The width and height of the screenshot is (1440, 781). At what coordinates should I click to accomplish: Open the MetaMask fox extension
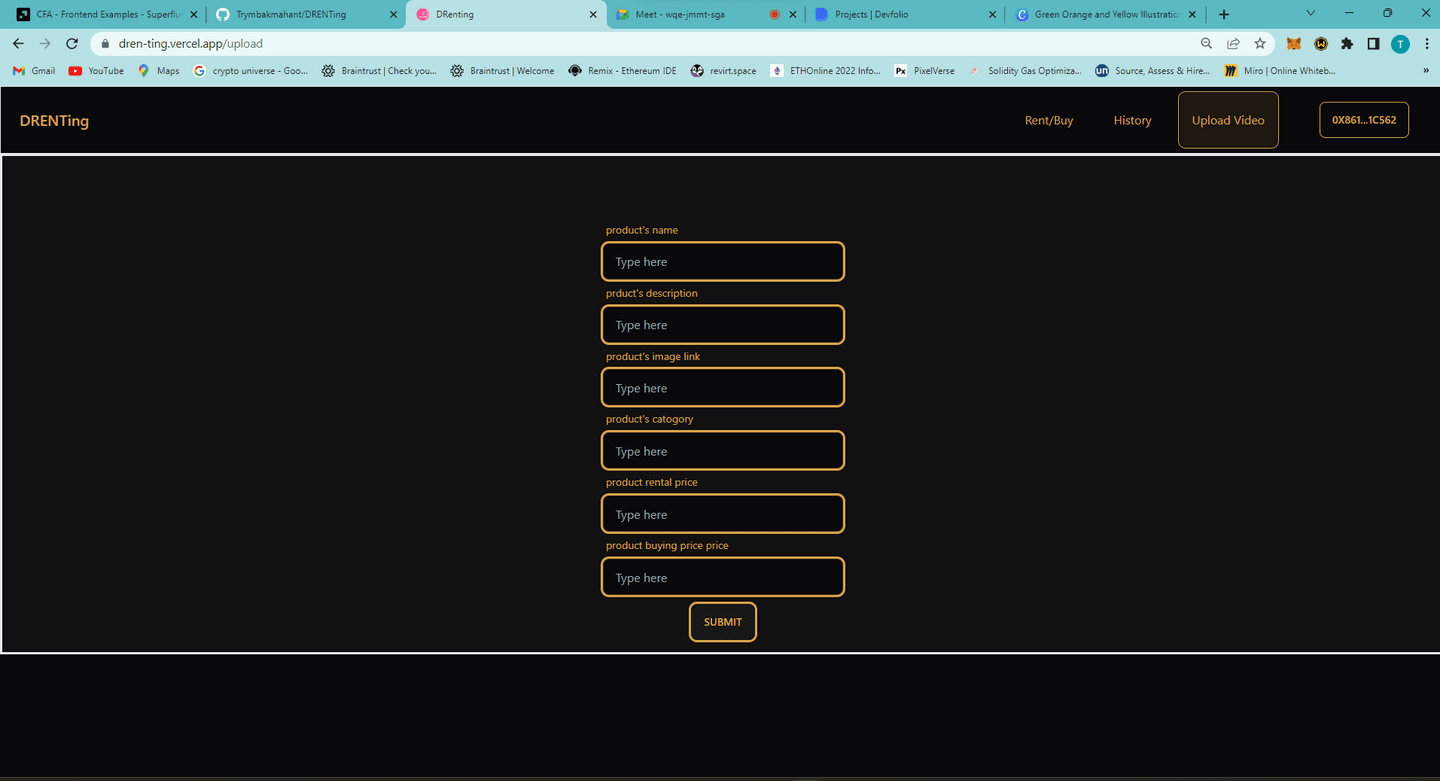click(1294, 44)
